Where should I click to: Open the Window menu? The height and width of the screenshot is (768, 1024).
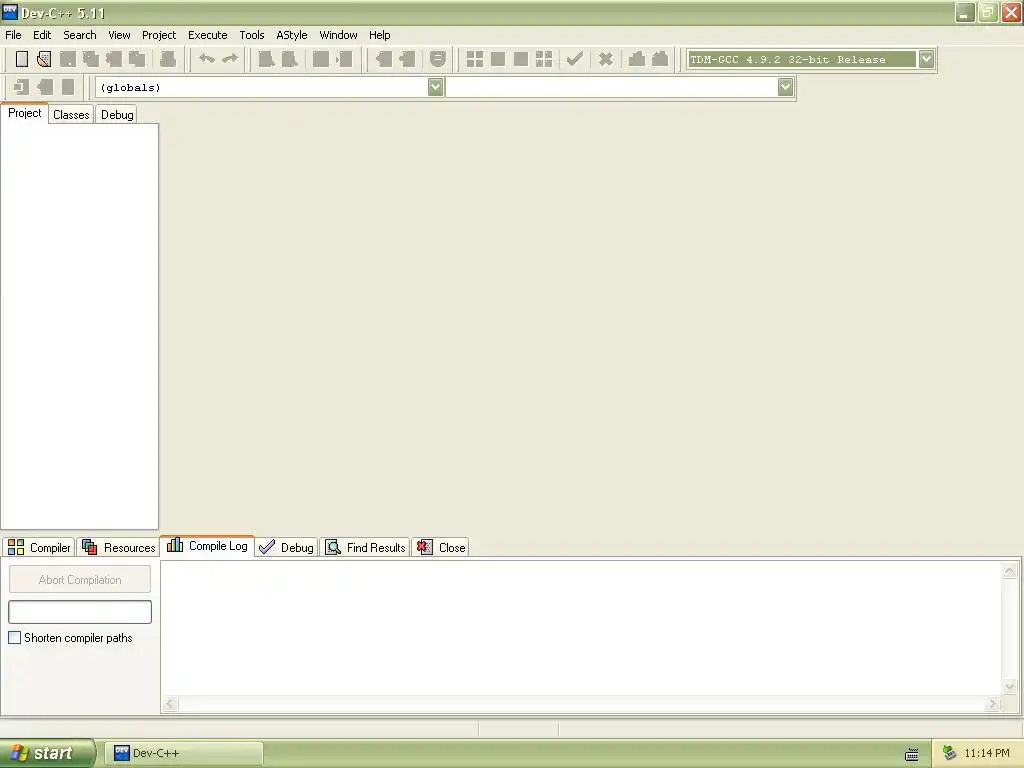pyautogui.click(x=338, y=35)
